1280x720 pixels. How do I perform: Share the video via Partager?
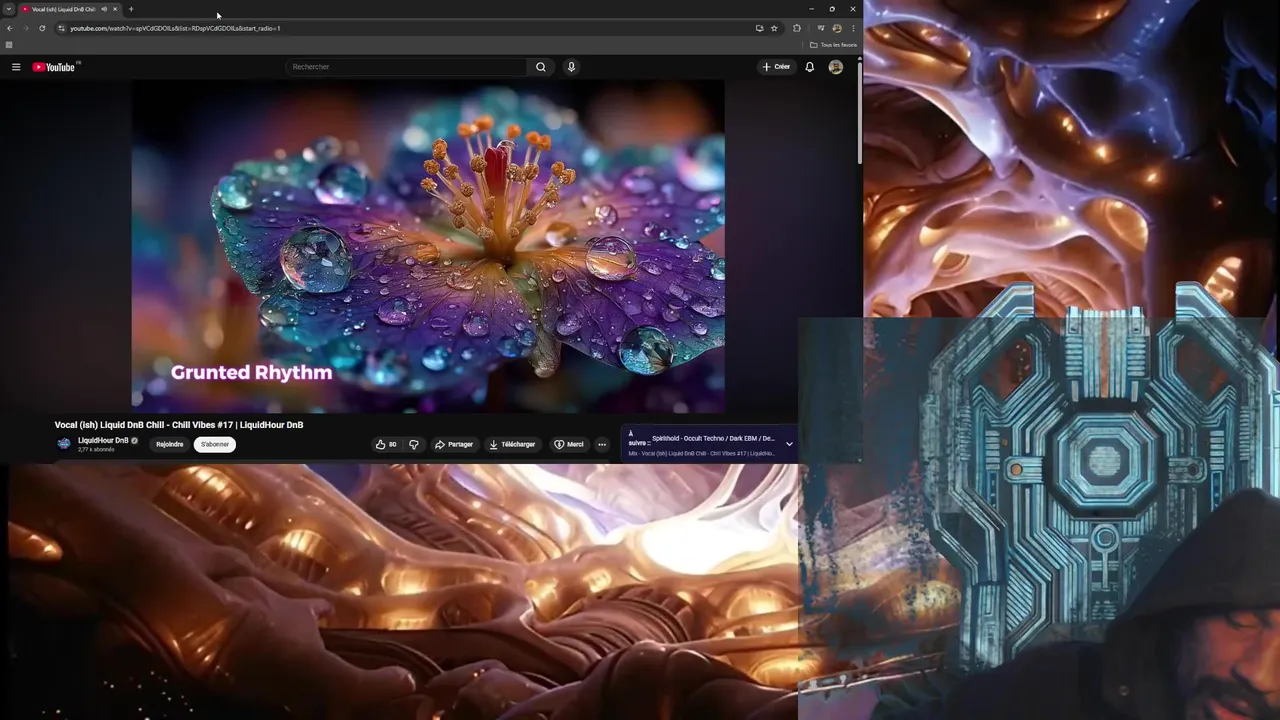tap(454, 444)
